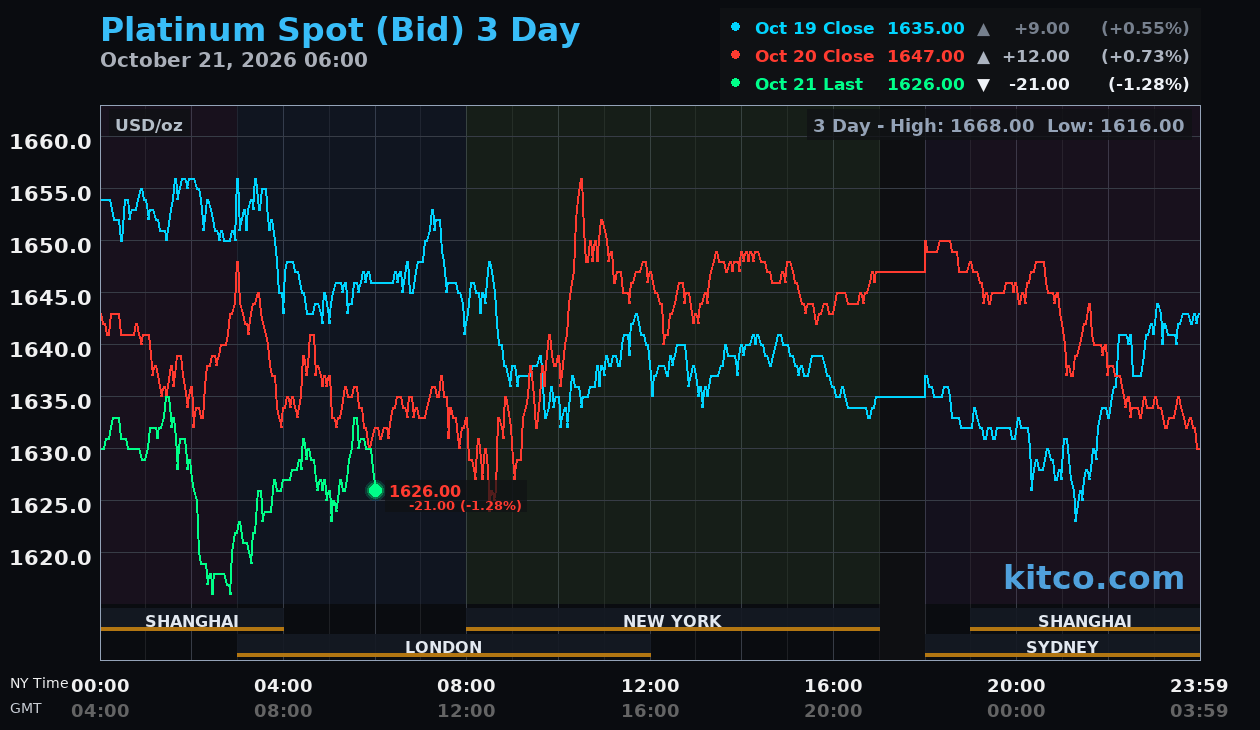This screenshot has height=730, width=1260.
Task: Click the date October 21, 2026 06:00
Action: pyautogui.click(x=234, y=60)
